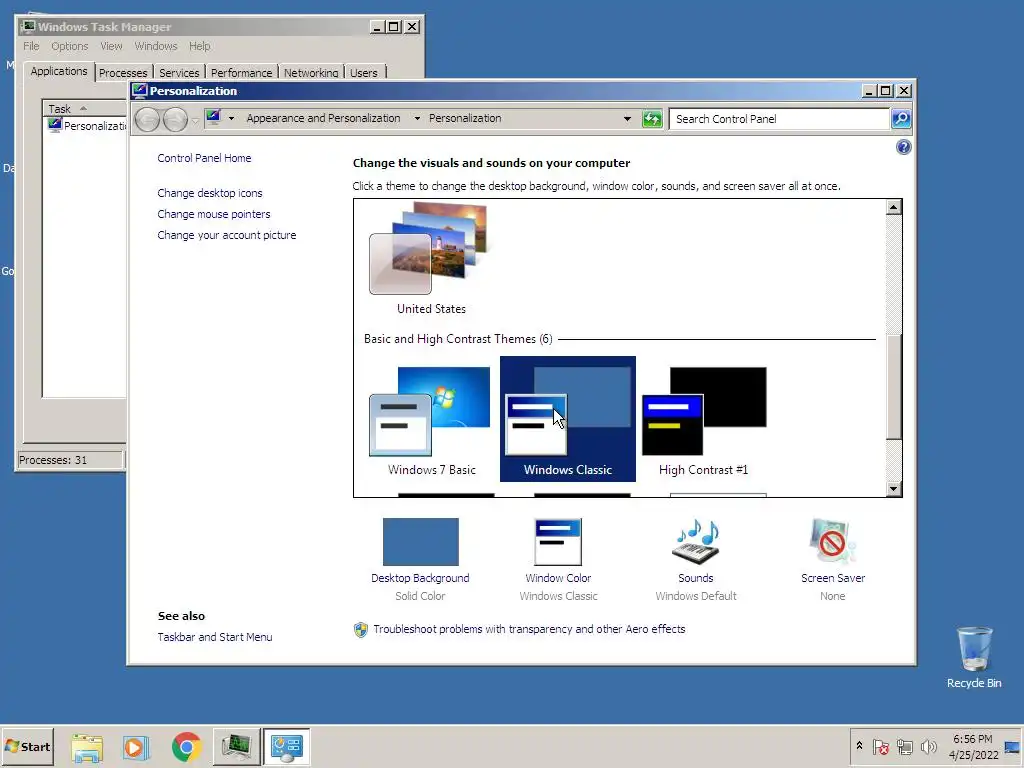
Task: Open Change your account picture link
Action: click(x=227, y=235)
